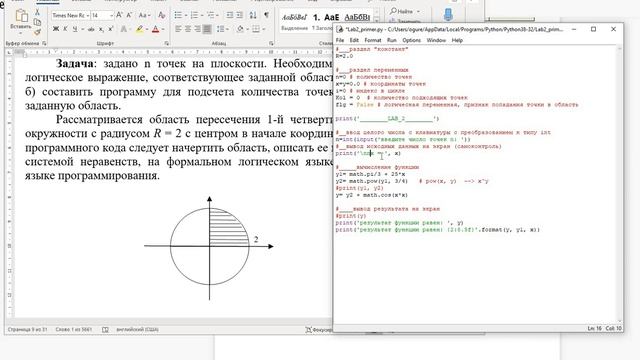Open the File menu in IDLE
640x360 pixels.
pos(340,40)
